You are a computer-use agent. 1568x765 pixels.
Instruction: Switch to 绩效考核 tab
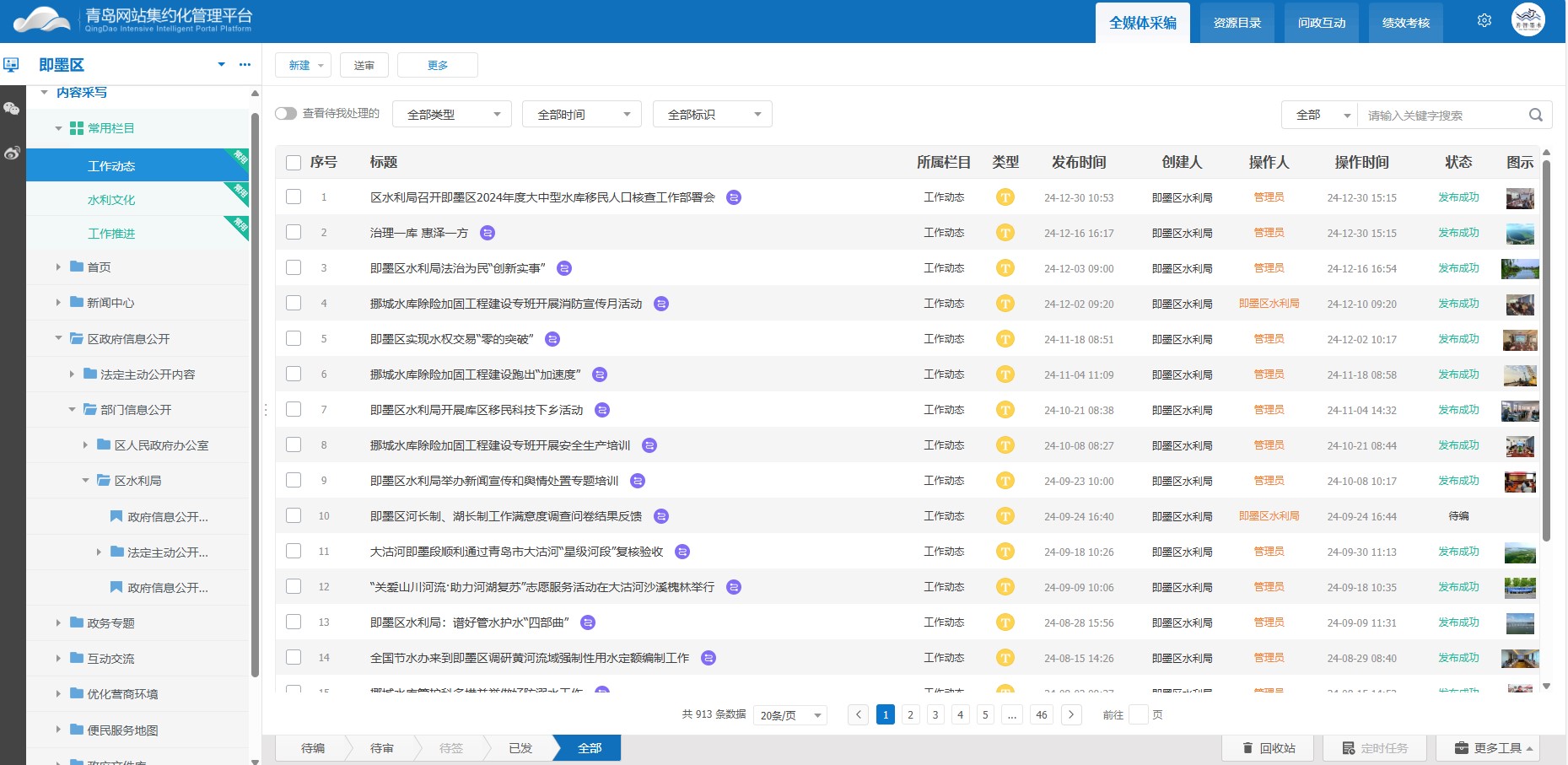[1406, 23]
